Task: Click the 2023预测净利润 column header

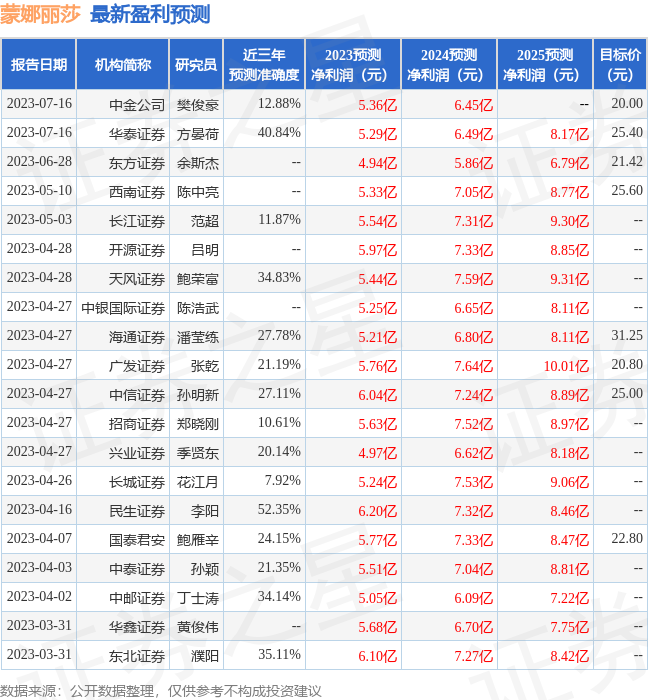Action: tap(353, 65)
